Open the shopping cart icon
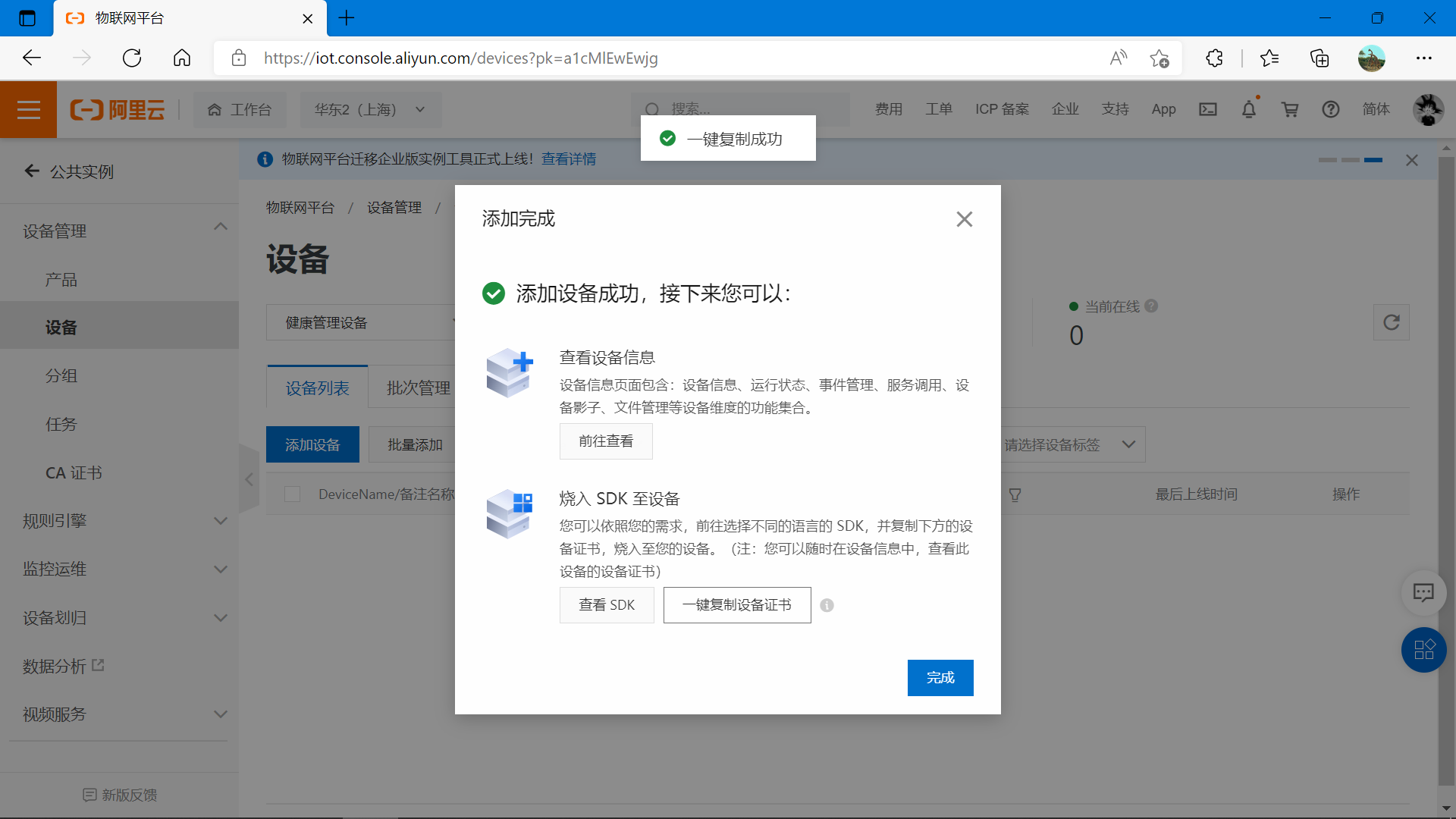Viewport: 1456px width, 819px height. coord(1290,109)
